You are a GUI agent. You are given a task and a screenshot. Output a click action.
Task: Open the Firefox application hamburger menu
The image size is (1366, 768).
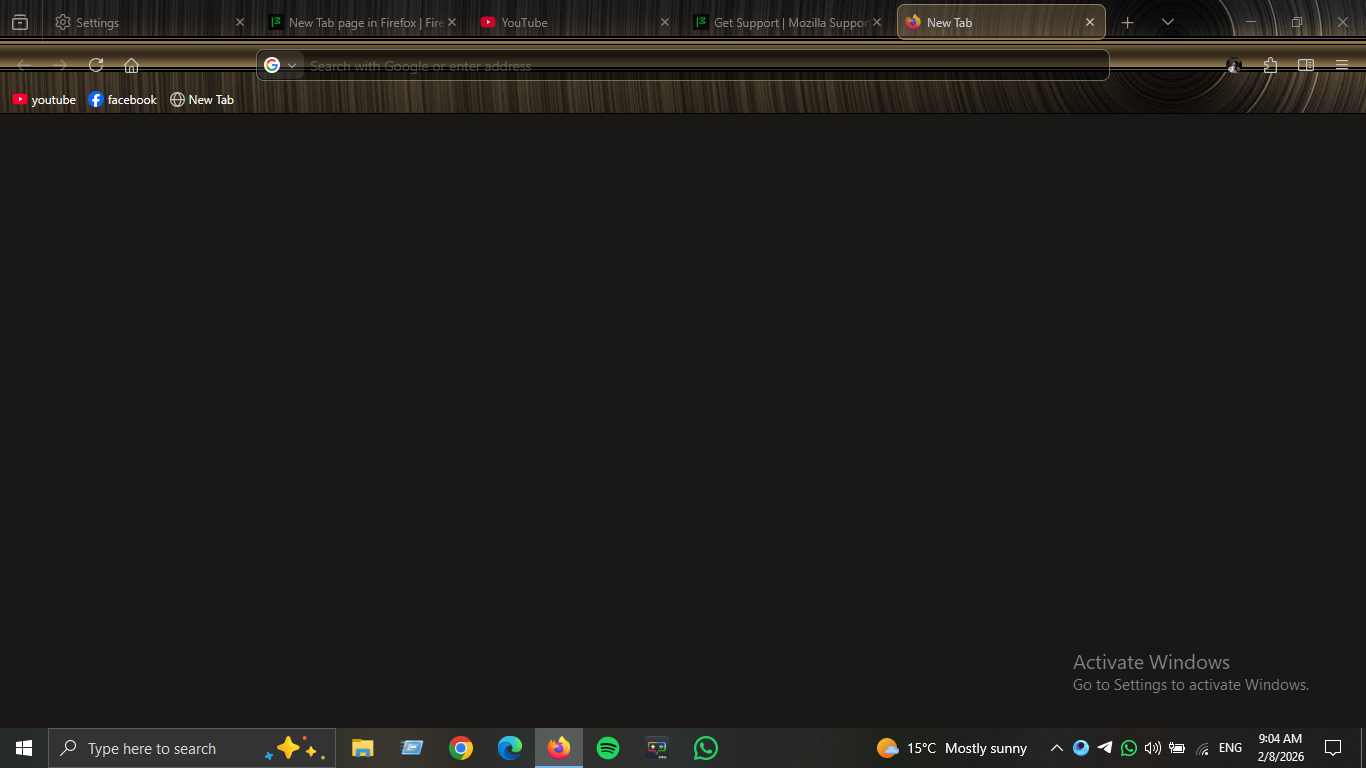point(1342,65)
